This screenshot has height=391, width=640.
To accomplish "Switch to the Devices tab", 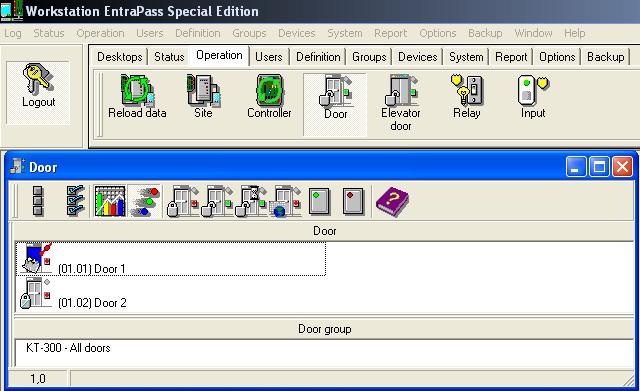I will tap(418, 57).
